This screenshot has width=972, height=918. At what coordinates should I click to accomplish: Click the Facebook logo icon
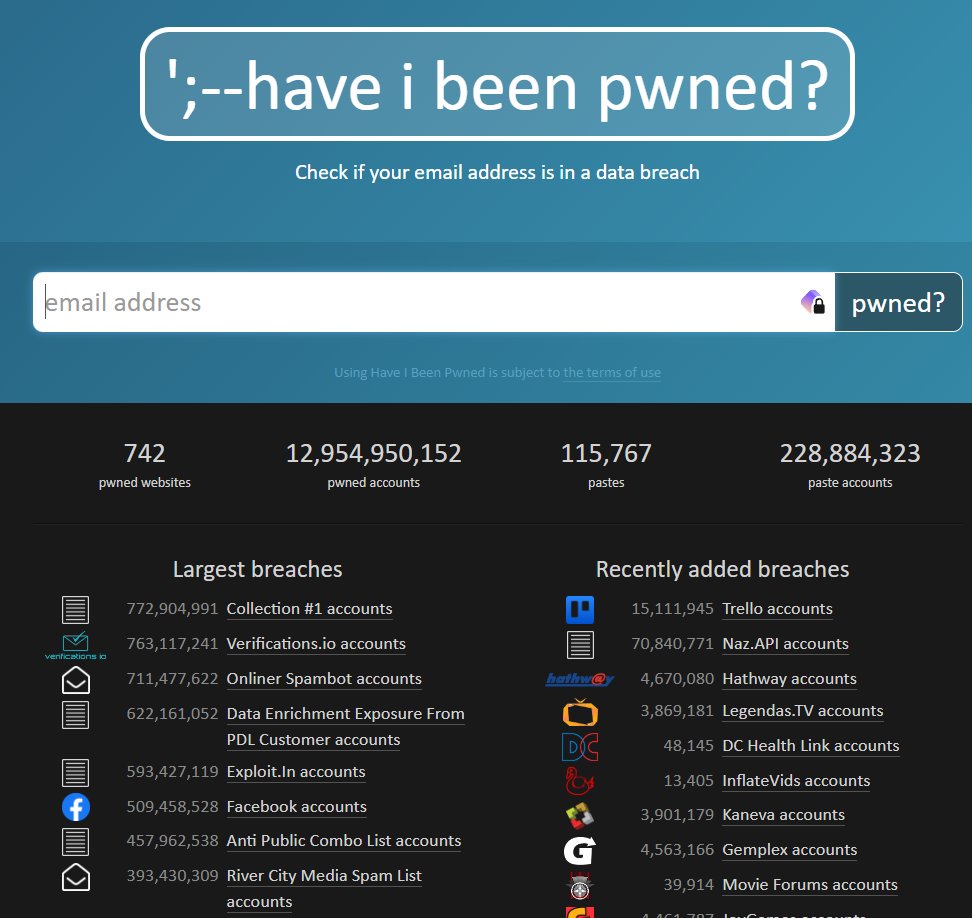[76, 807]
